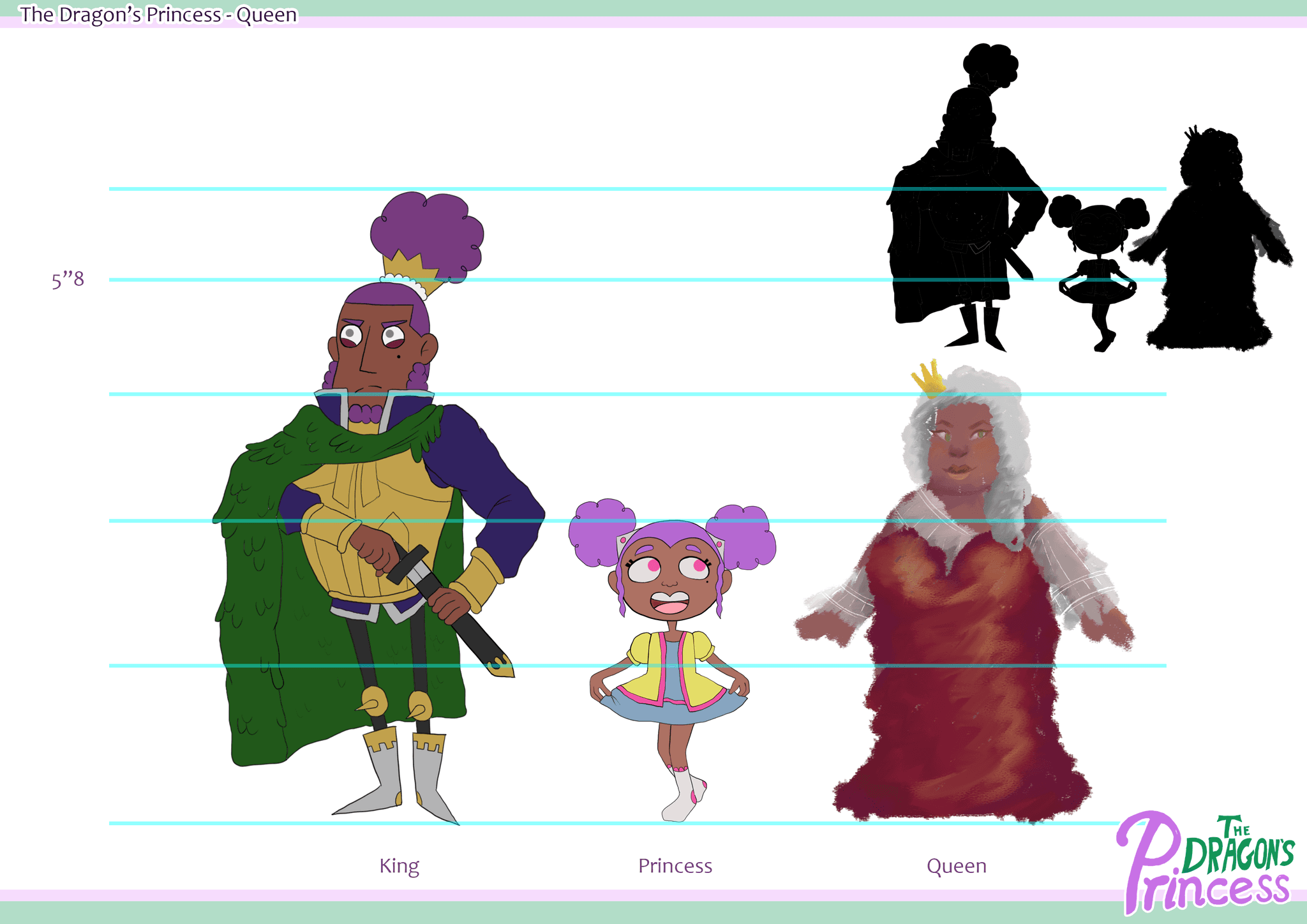1307x924 pixels.
Task: Click the 5"8 height marker label
Action: pyautogui.click(x=68, y=279)
